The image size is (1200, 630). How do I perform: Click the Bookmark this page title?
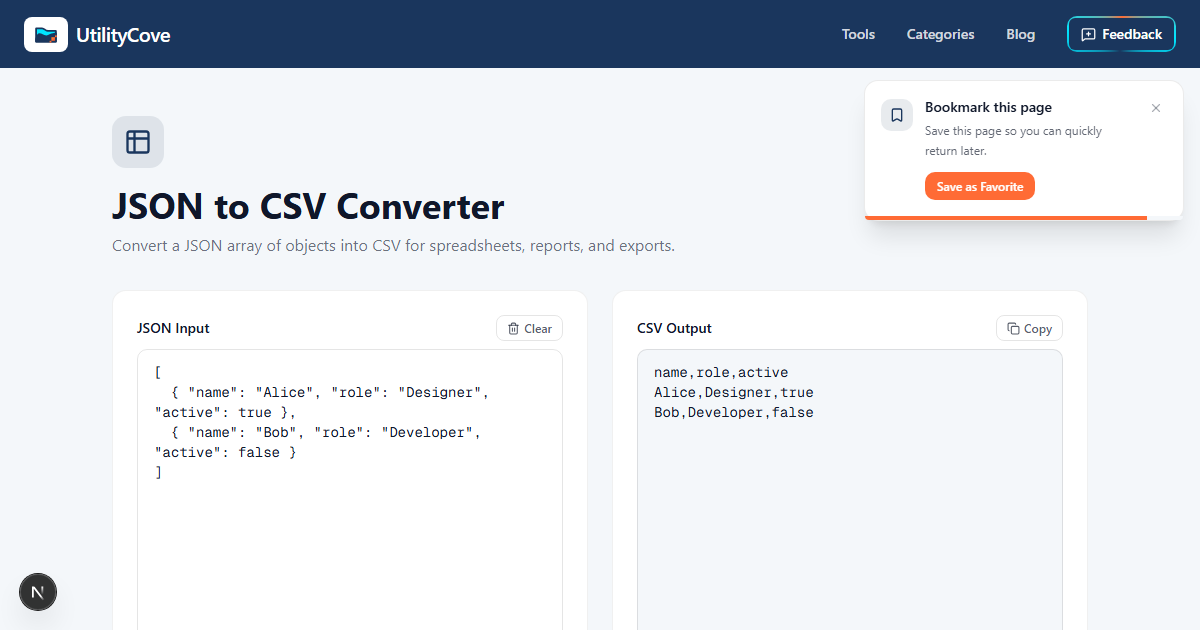tap(988, 107)
